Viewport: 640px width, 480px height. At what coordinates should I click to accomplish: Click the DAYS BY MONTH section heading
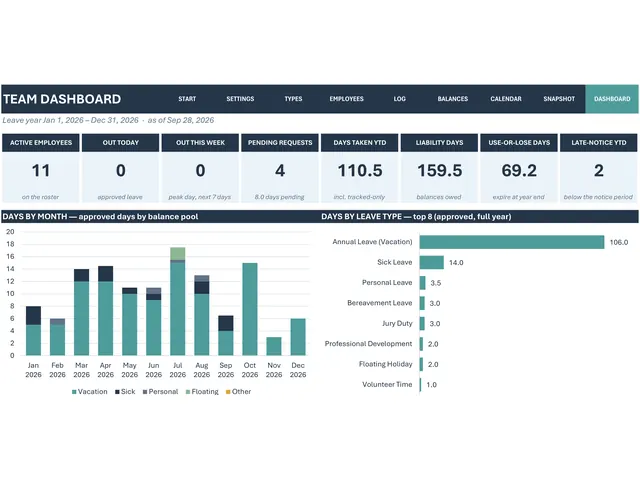click(100, 216)
